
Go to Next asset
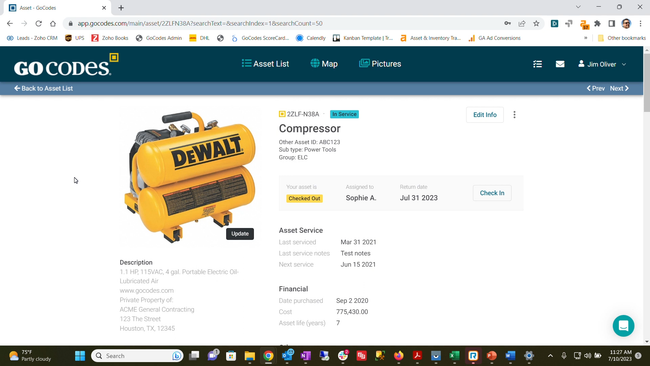[x=619, y=88]
